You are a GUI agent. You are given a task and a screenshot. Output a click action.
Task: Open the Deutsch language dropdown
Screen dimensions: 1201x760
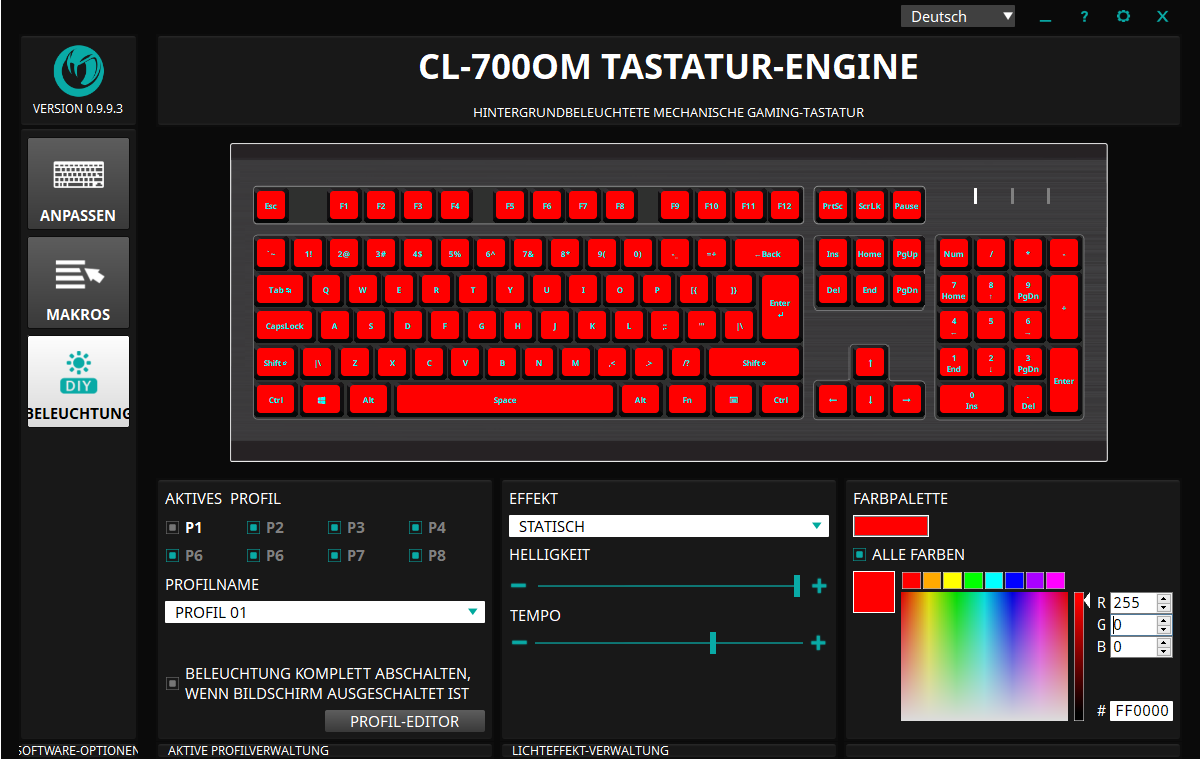coord(958,16)
